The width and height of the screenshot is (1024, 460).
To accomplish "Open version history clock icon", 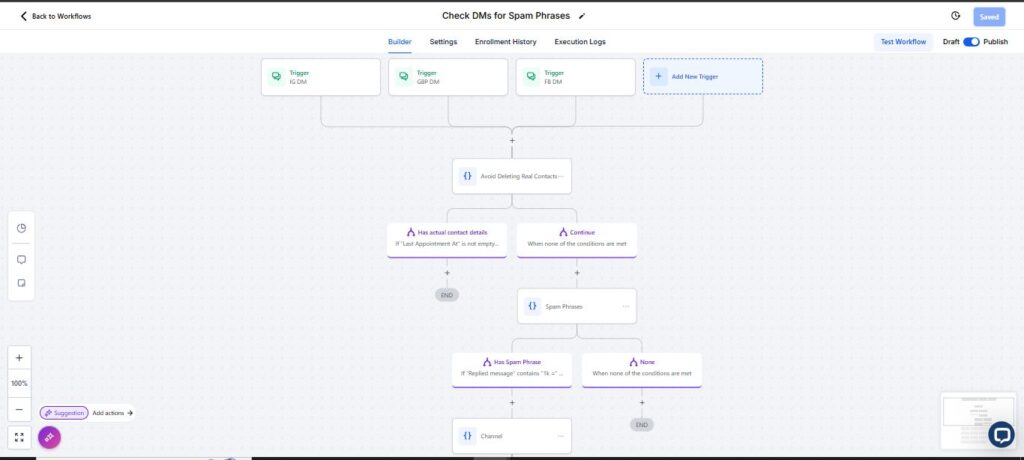I will pyautogui.click(x=955, y=16).
